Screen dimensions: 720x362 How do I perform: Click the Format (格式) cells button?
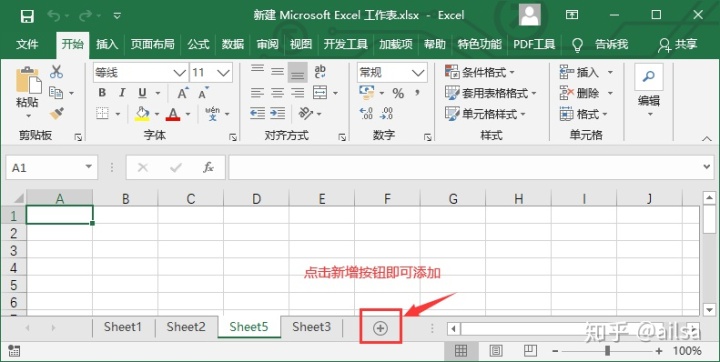point(583,114)
